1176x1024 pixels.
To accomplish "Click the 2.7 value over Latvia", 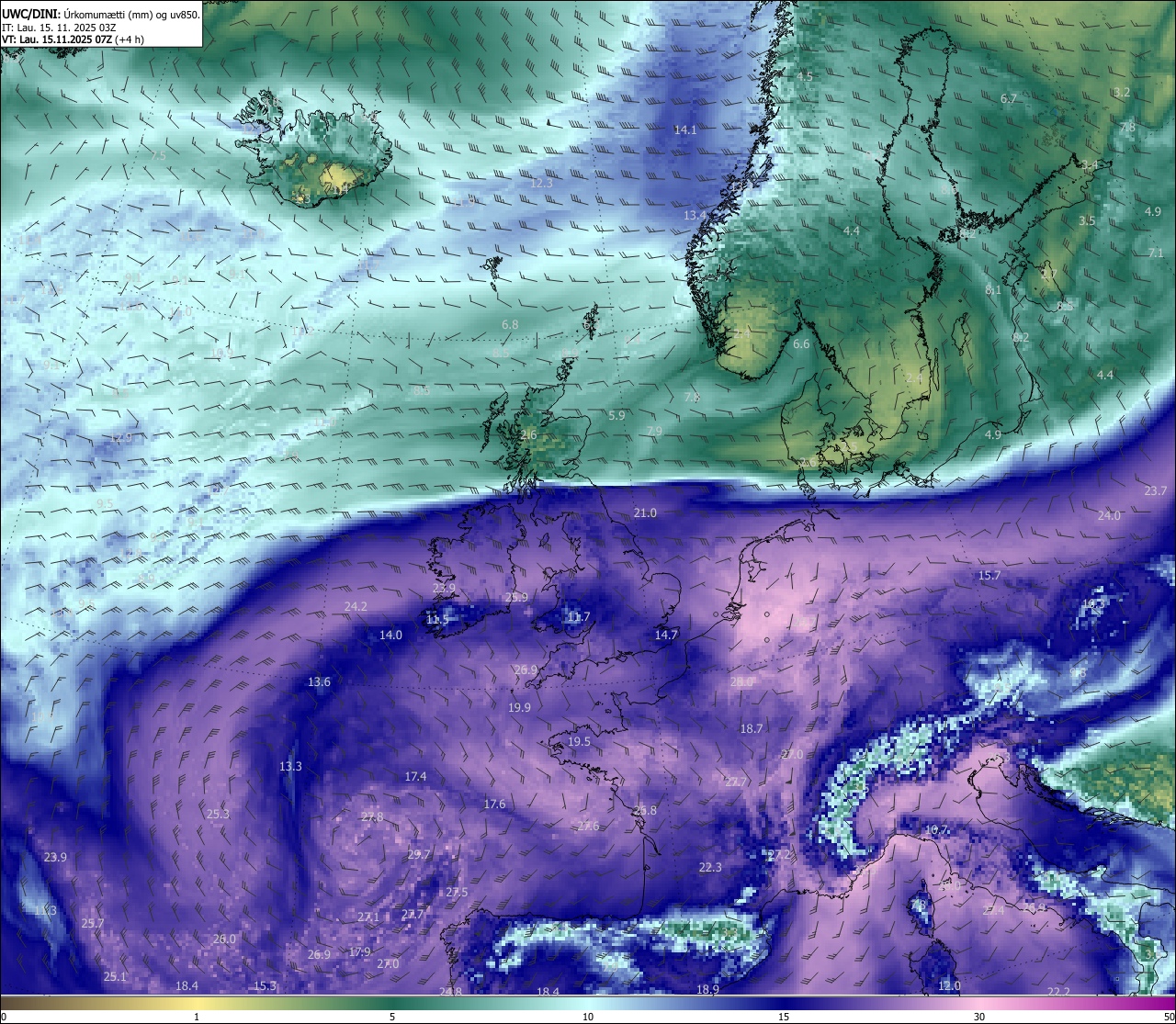I will [x=1048, y=274].
